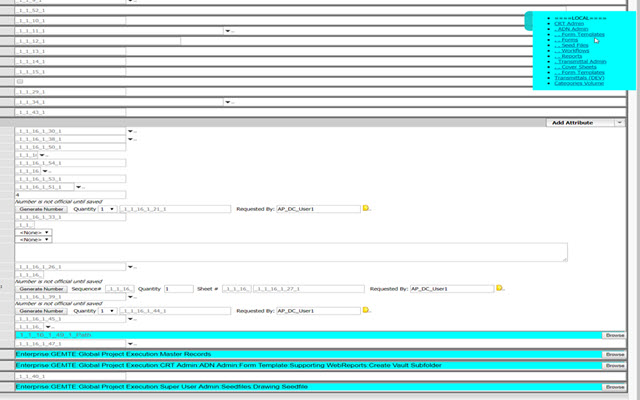Click Requested By field on Sheet # row
The width and height of the screenshot is (640, 400).
[452, 289]
